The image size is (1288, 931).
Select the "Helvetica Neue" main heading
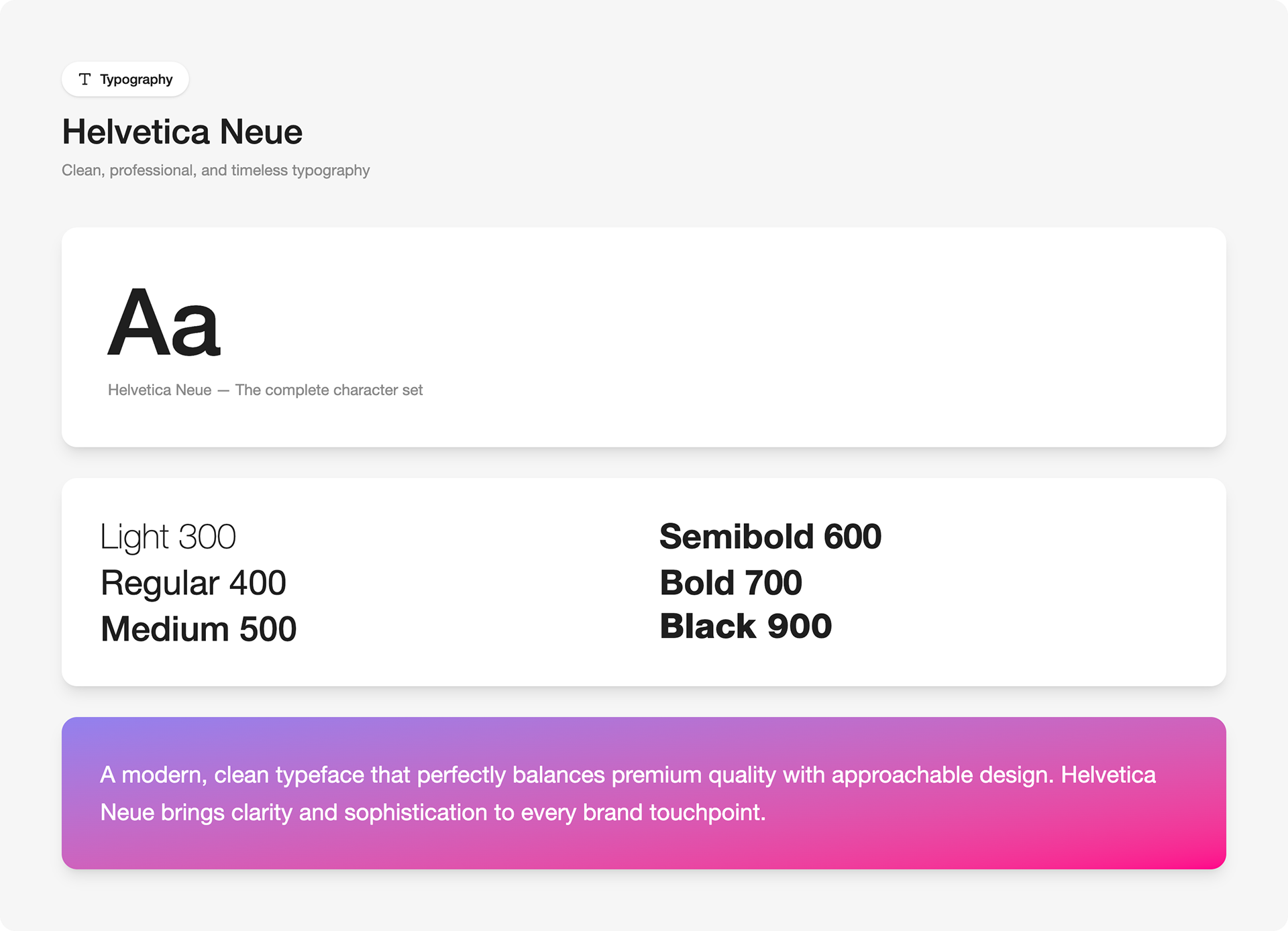click(x=182, y=131)
